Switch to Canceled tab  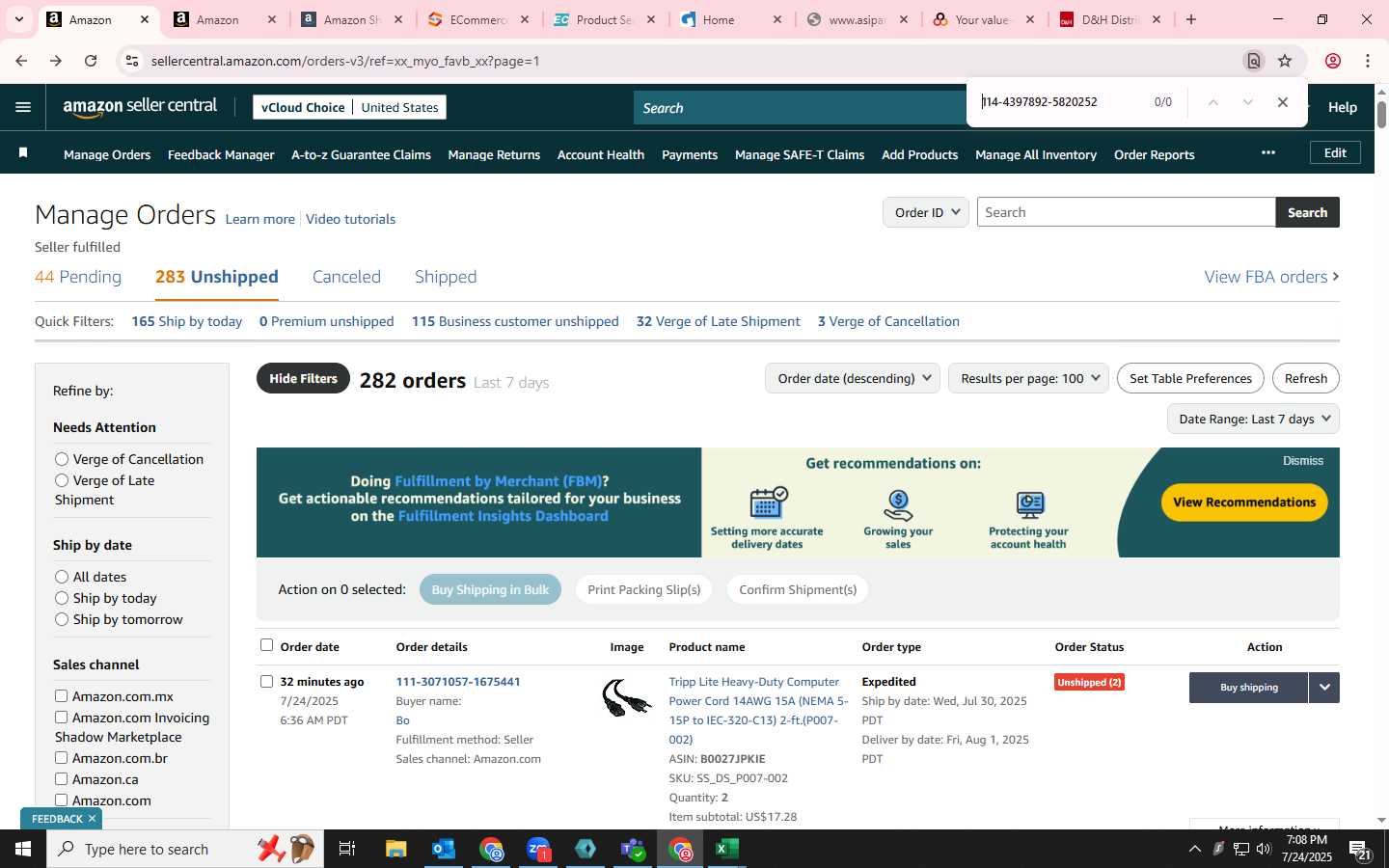tap(346, 277)
